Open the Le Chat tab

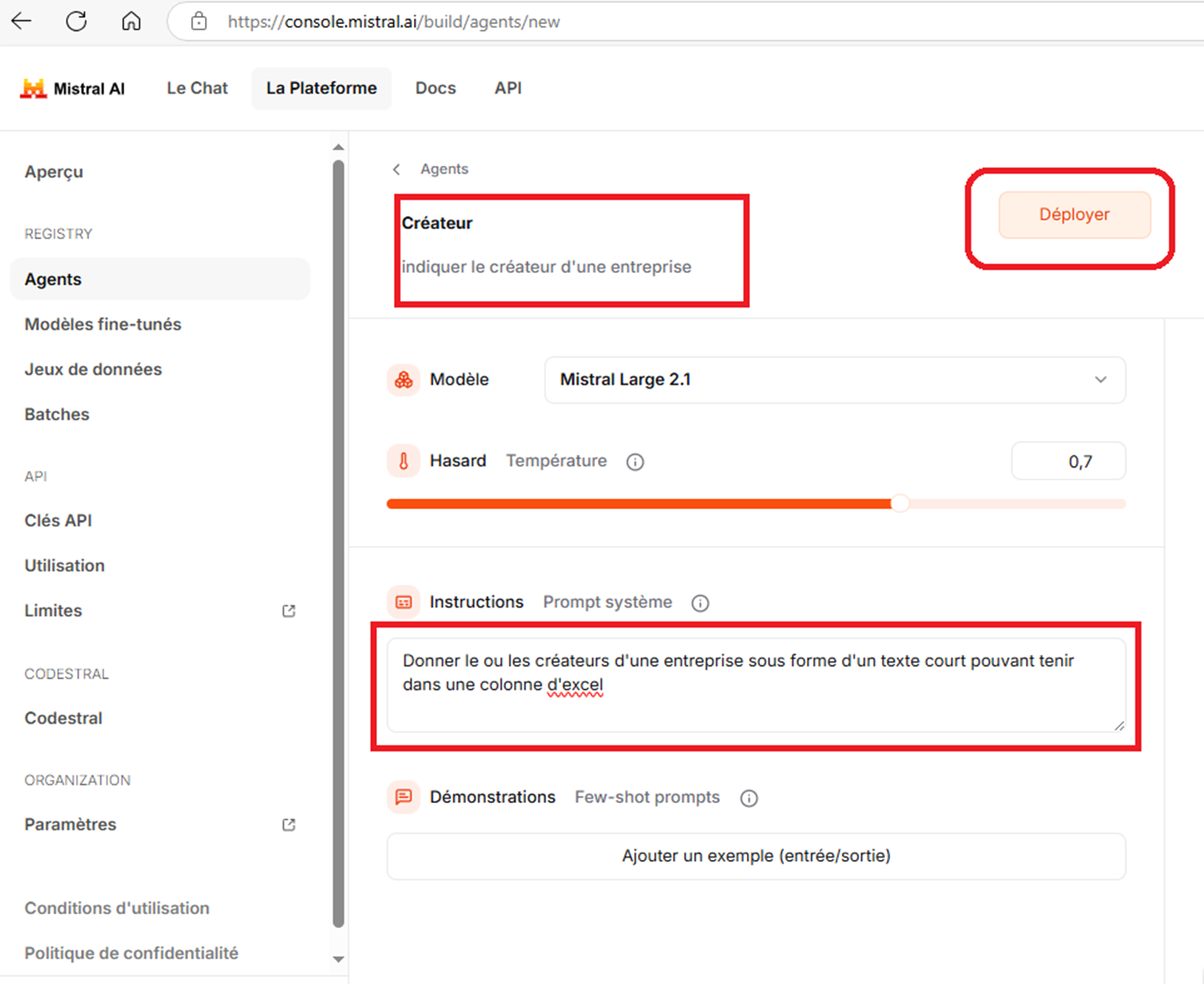point(197,88)
